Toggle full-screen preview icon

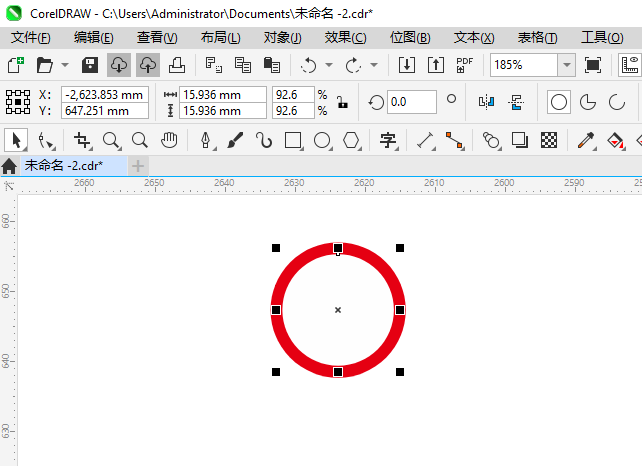(592, 65)
